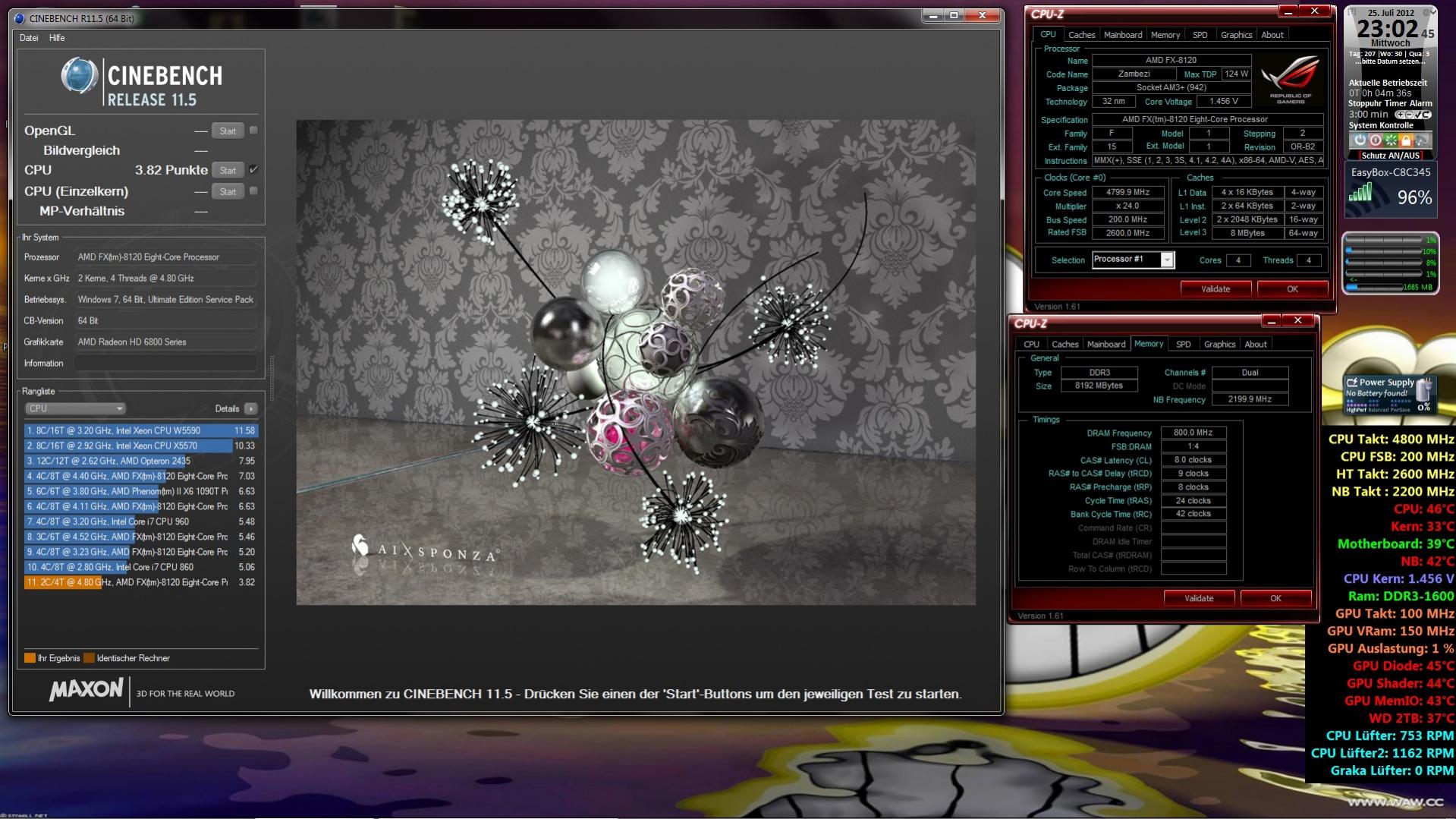Image resolution: width=1456 pixels, height=819 pixels.
Task: Switch to Mainboard tab in upper CPU-Z
Action: tap(1123, 35)
